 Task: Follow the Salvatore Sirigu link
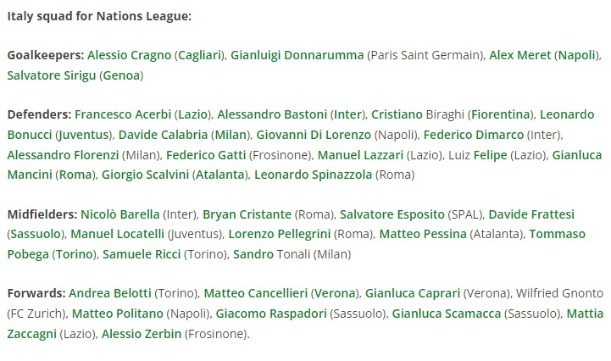pos(51,75)
